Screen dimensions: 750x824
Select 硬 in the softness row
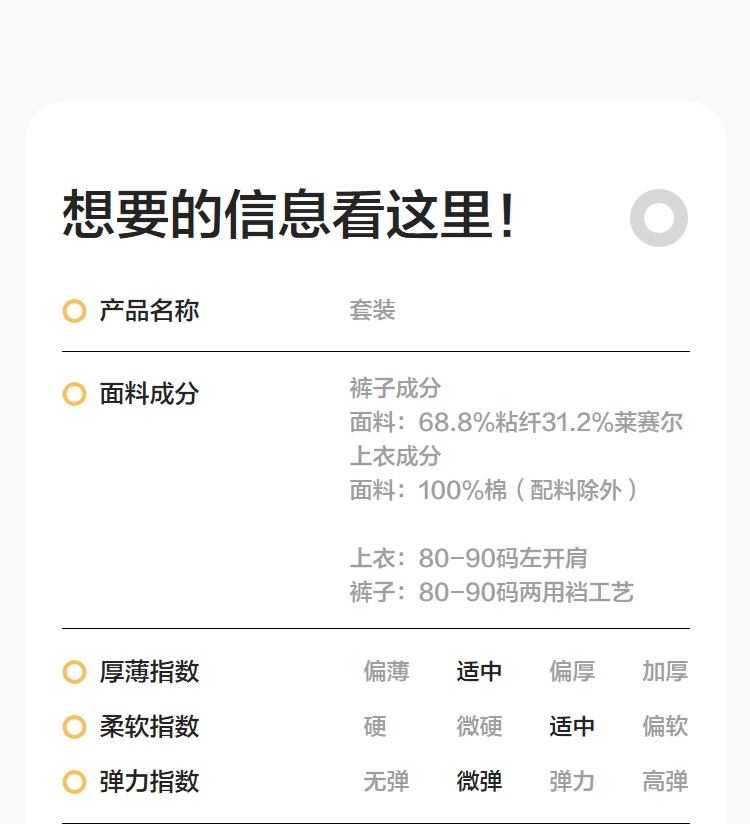pyautogui.click(x=375, y=727)
